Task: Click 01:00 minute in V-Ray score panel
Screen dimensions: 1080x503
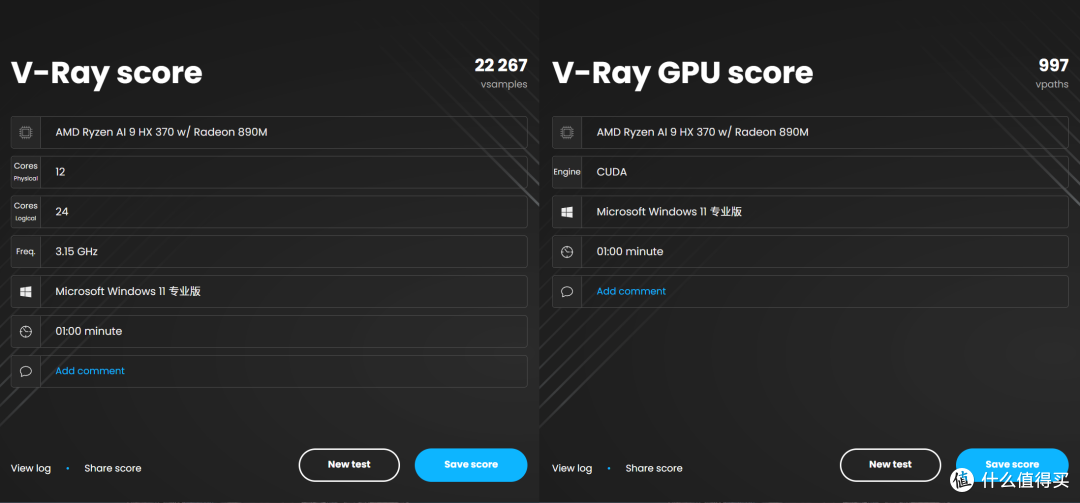Action: (x=89, y=331)
